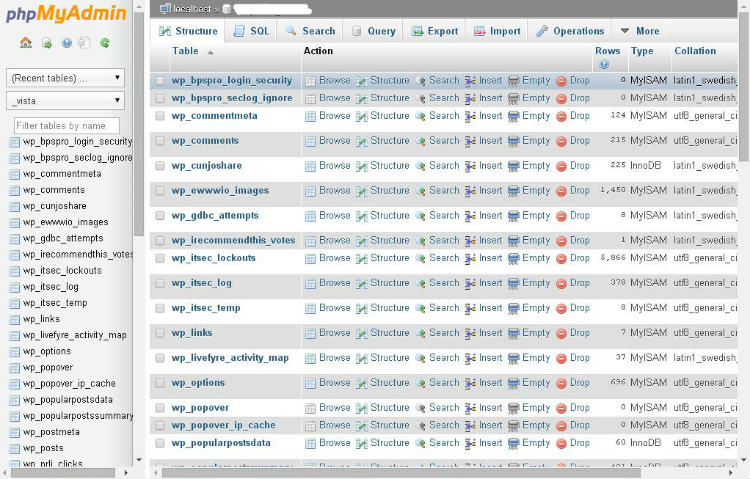Open the SQL tab
Viewport: 750px width, 479px height.
click(251, 31)
